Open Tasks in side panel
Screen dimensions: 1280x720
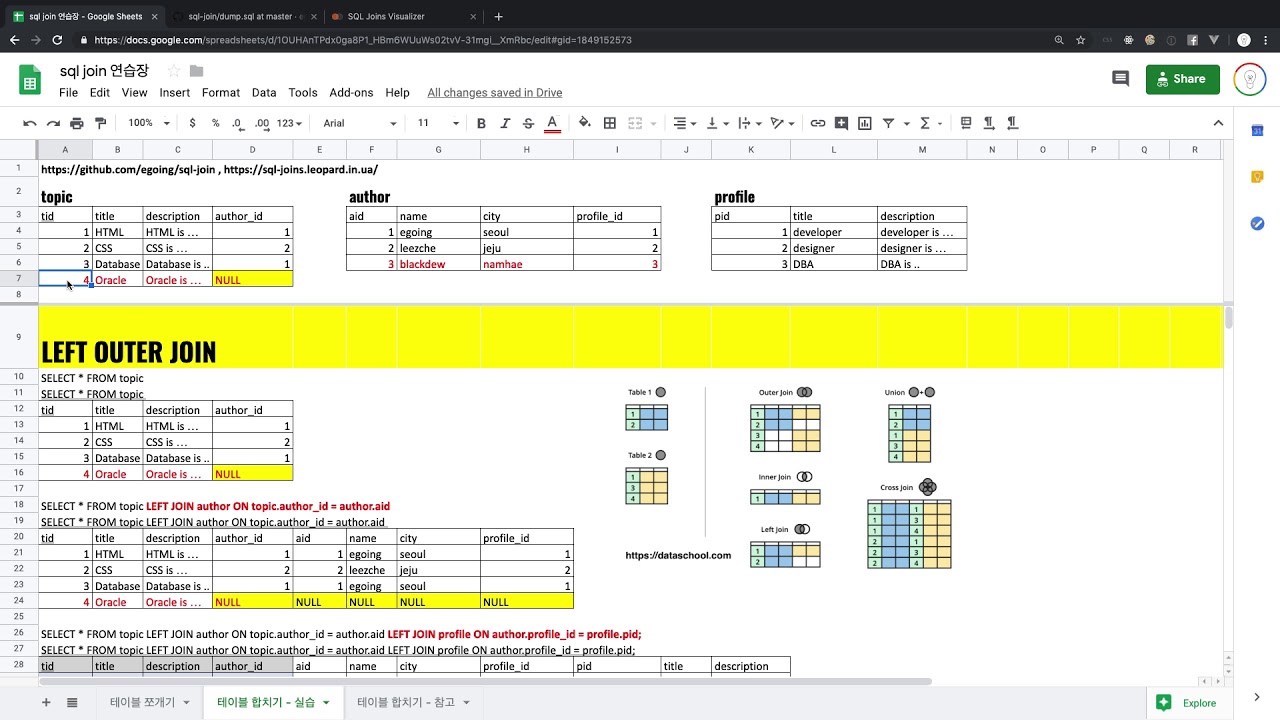tap(1258, 223)
